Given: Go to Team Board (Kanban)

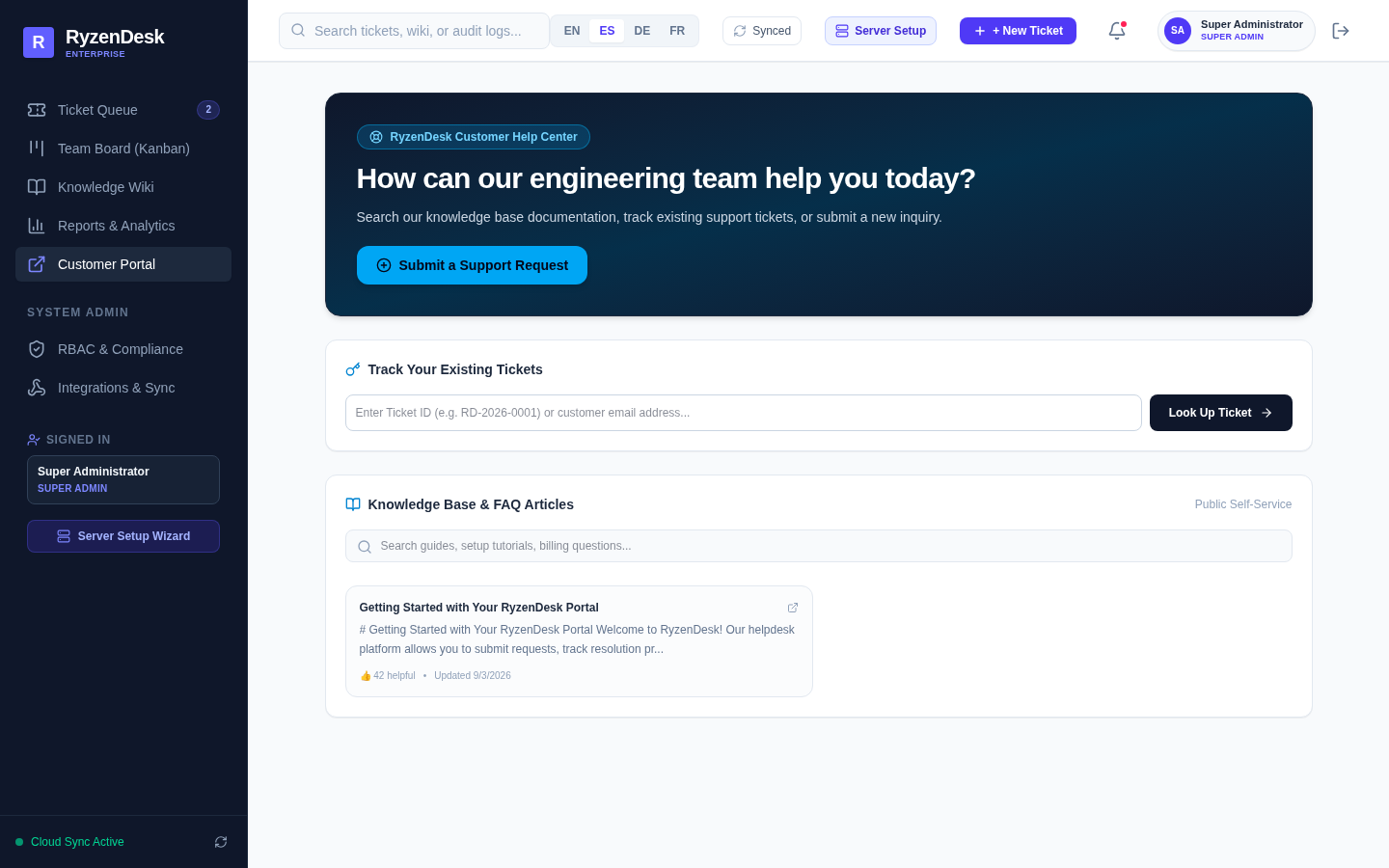Looking at the screenshot, I should [x=123, y=149].
